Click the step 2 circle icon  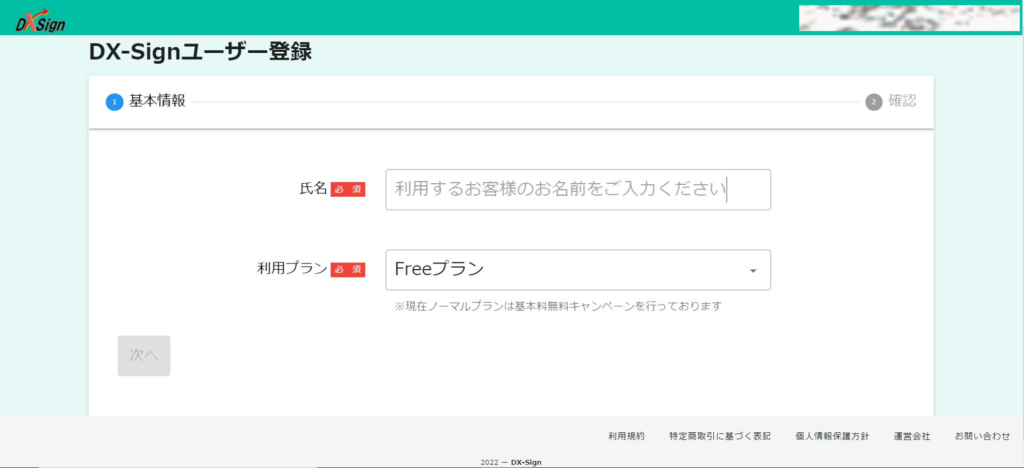point(874,102)
